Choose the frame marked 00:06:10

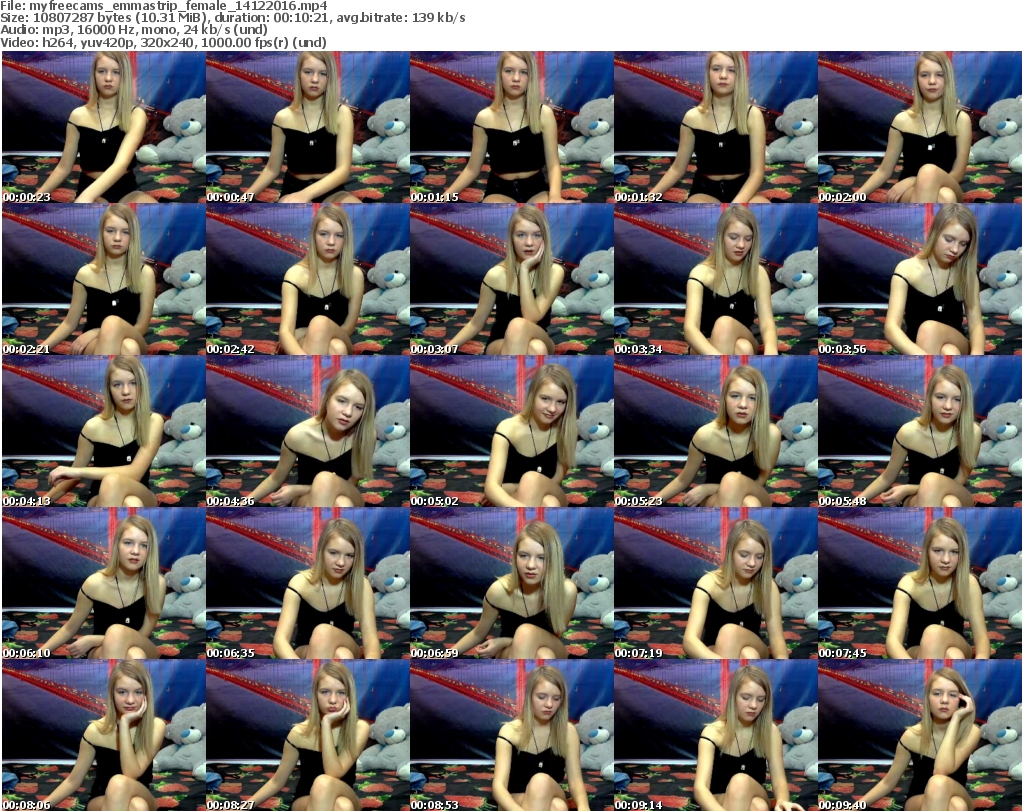[x=104, y=584]
